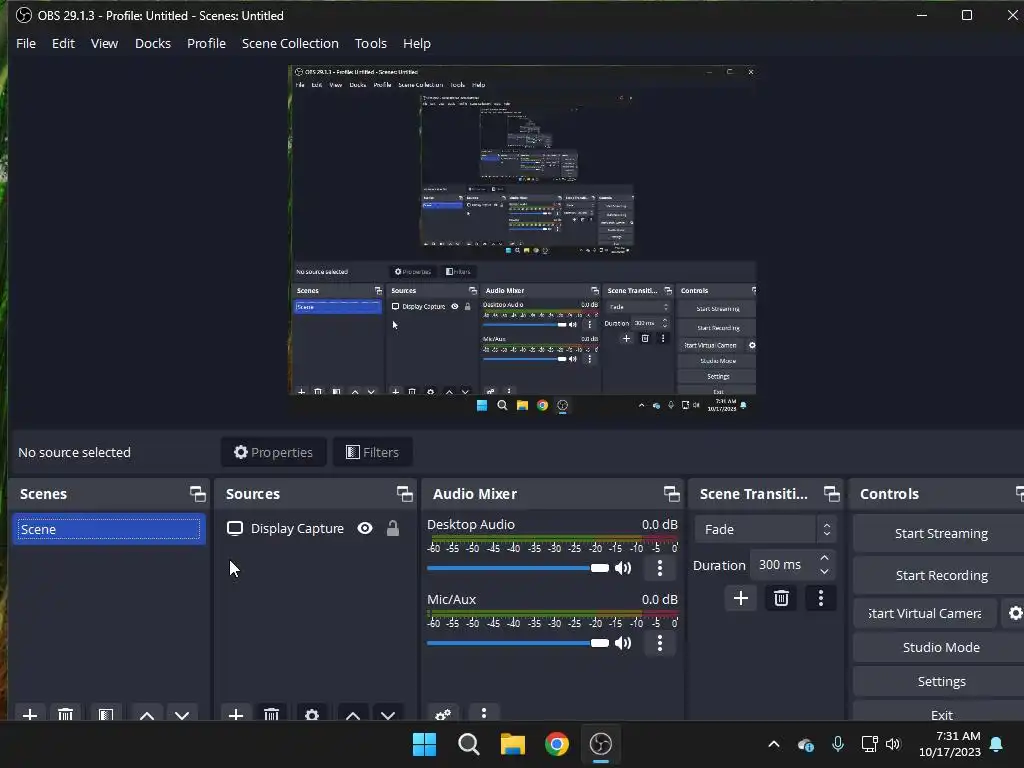1024x768 pixels.
Task: Click microphone icon in system tray
Action: click(838, 744)
